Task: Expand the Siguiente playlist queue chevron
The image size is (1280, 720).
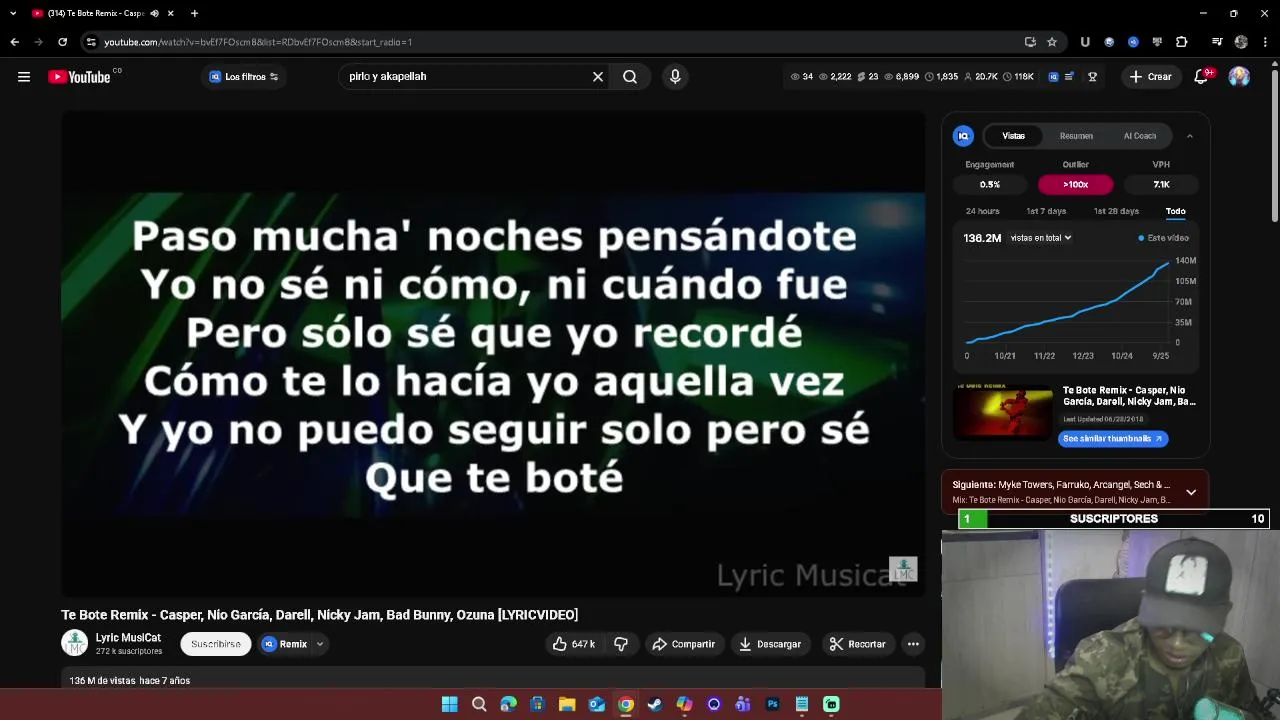Action: point(1191,492)
